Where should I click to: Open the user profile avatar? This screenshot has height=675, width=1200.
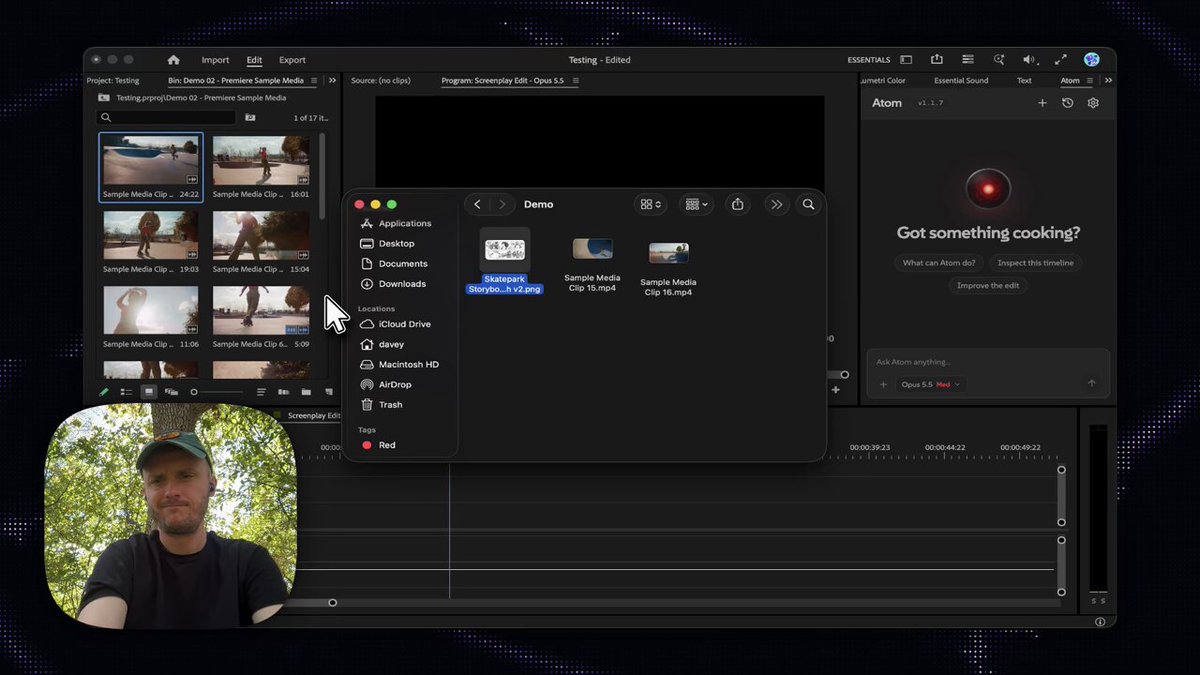pos(1091,60)
